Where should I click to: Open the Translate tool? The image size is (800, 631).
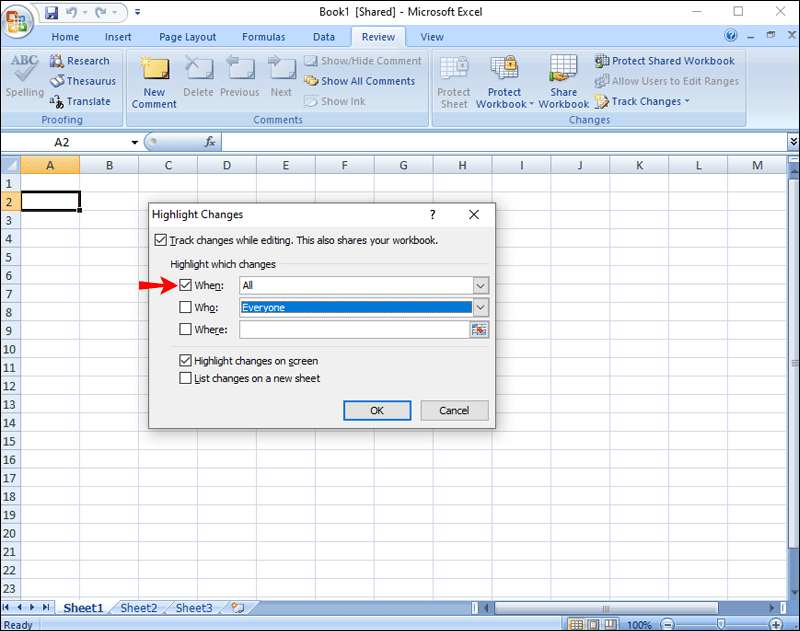(80, 102)
